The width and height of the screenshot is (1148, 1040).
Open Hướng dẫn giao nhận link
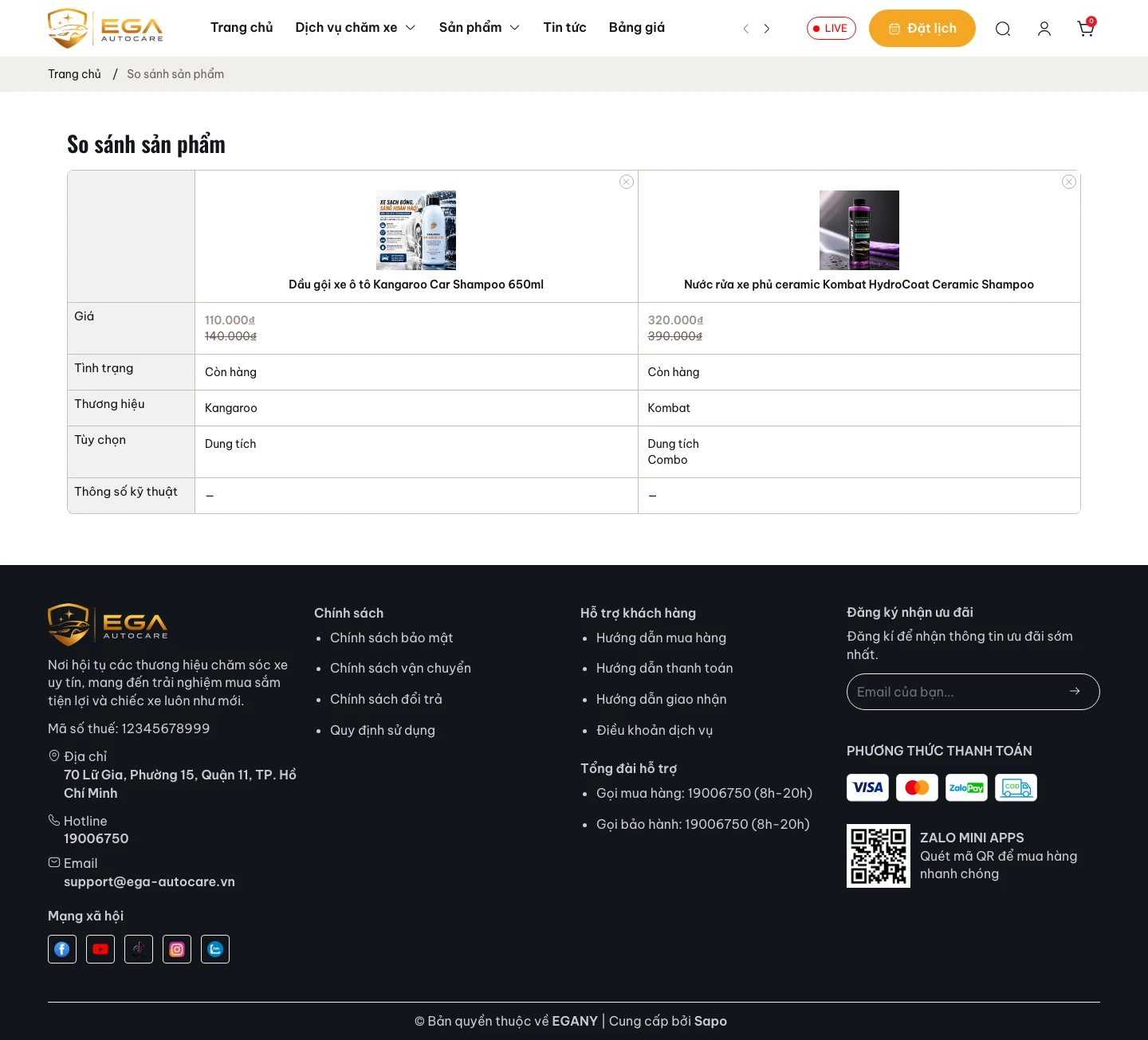pos(662,699)
